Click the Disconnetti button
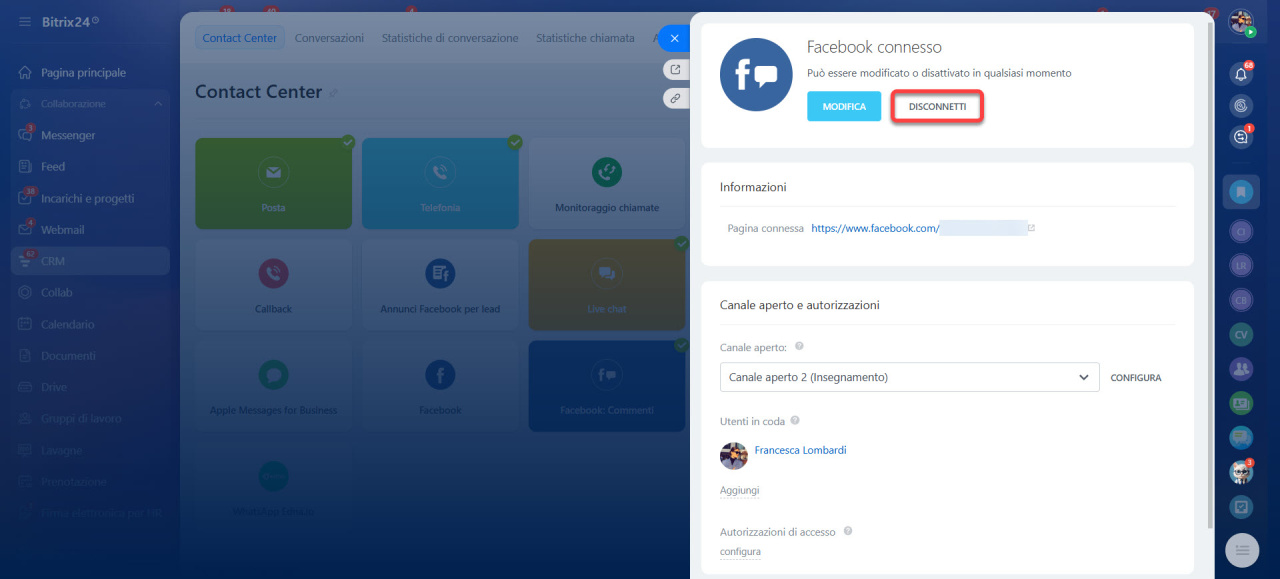 (x=937, y=106)
